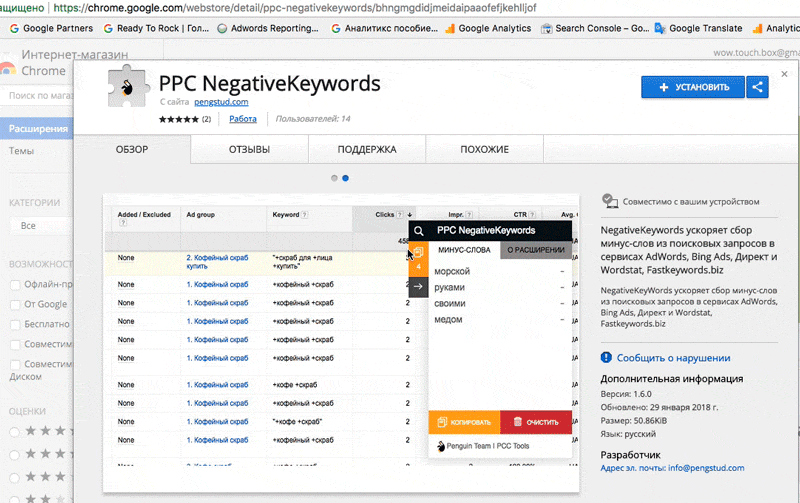Click the five-star rating
This screenshot has height=503, width=800.
[x=179, y=119]
